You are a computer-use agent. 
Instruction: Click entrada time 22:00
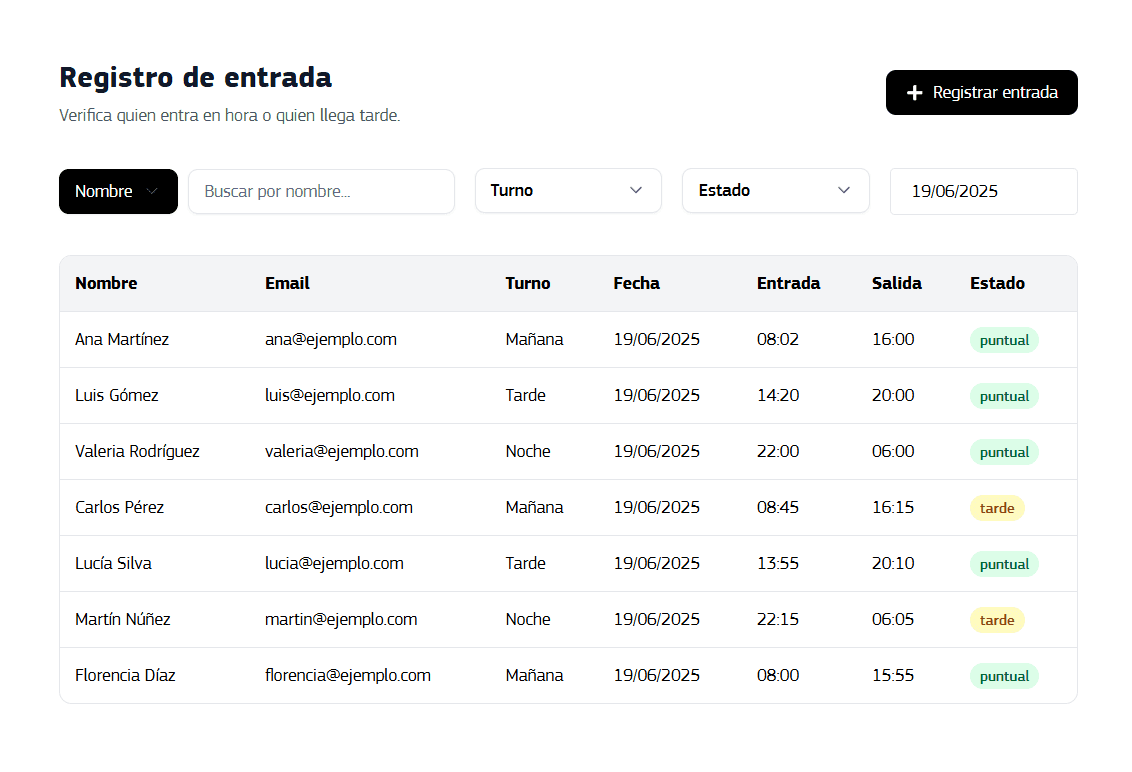coord(778,451)
